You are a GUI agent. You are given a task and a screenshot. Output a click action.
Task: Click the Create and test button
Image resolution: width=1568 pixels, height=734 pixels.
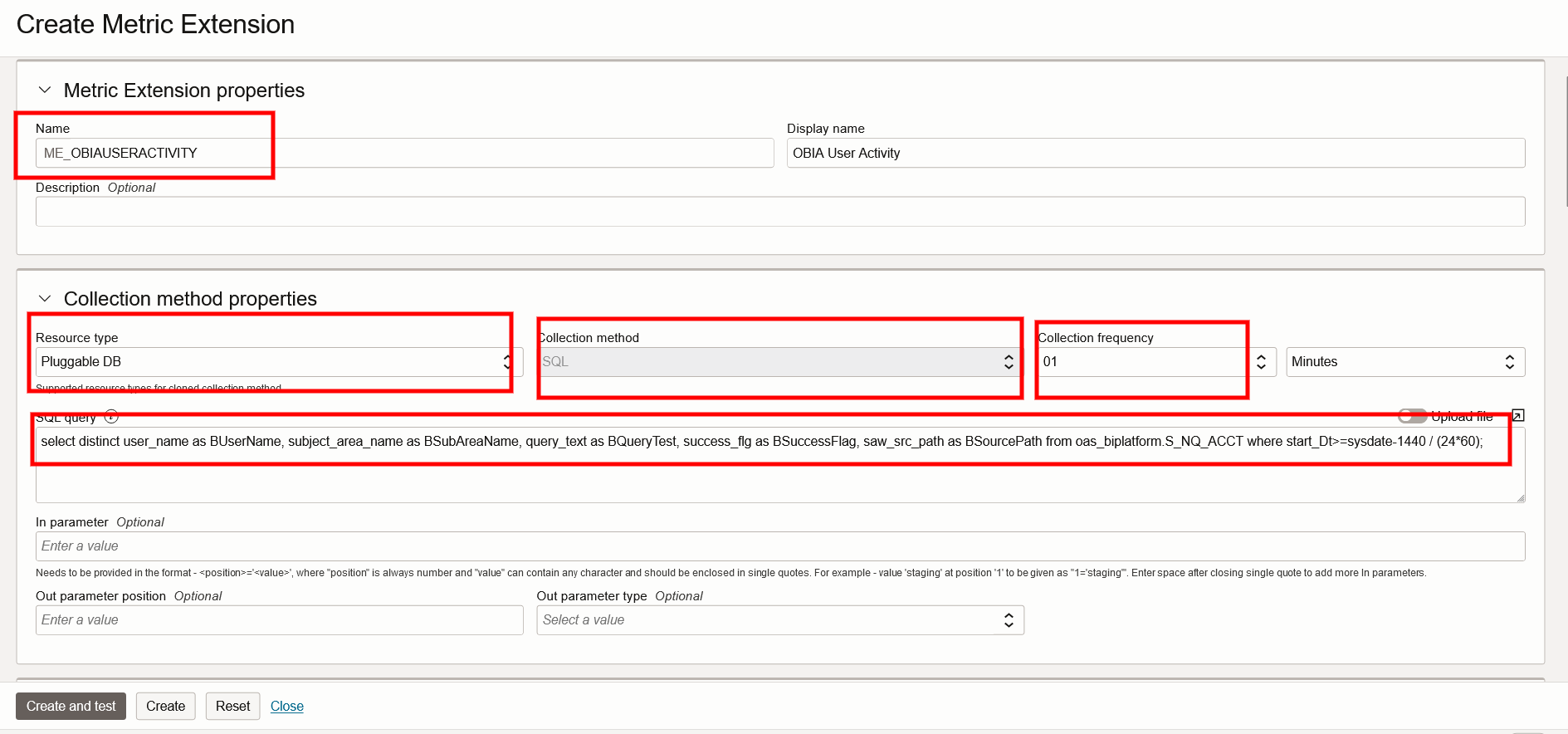[71, 707]
